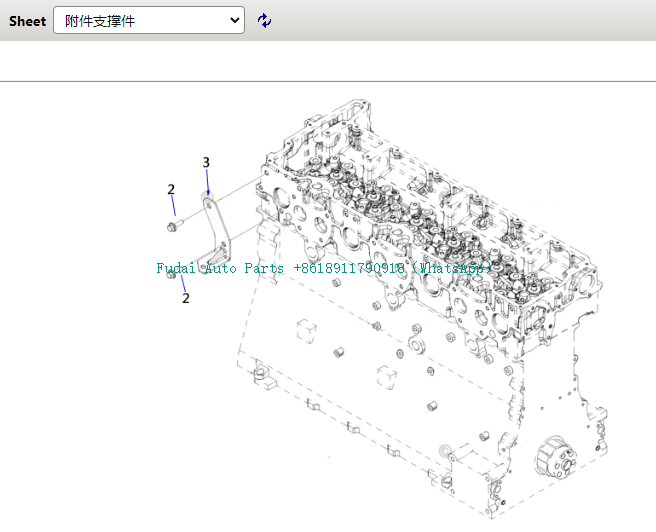
Task: Click the upper callout number 2 bolt label
Action: tap(171, 189)
